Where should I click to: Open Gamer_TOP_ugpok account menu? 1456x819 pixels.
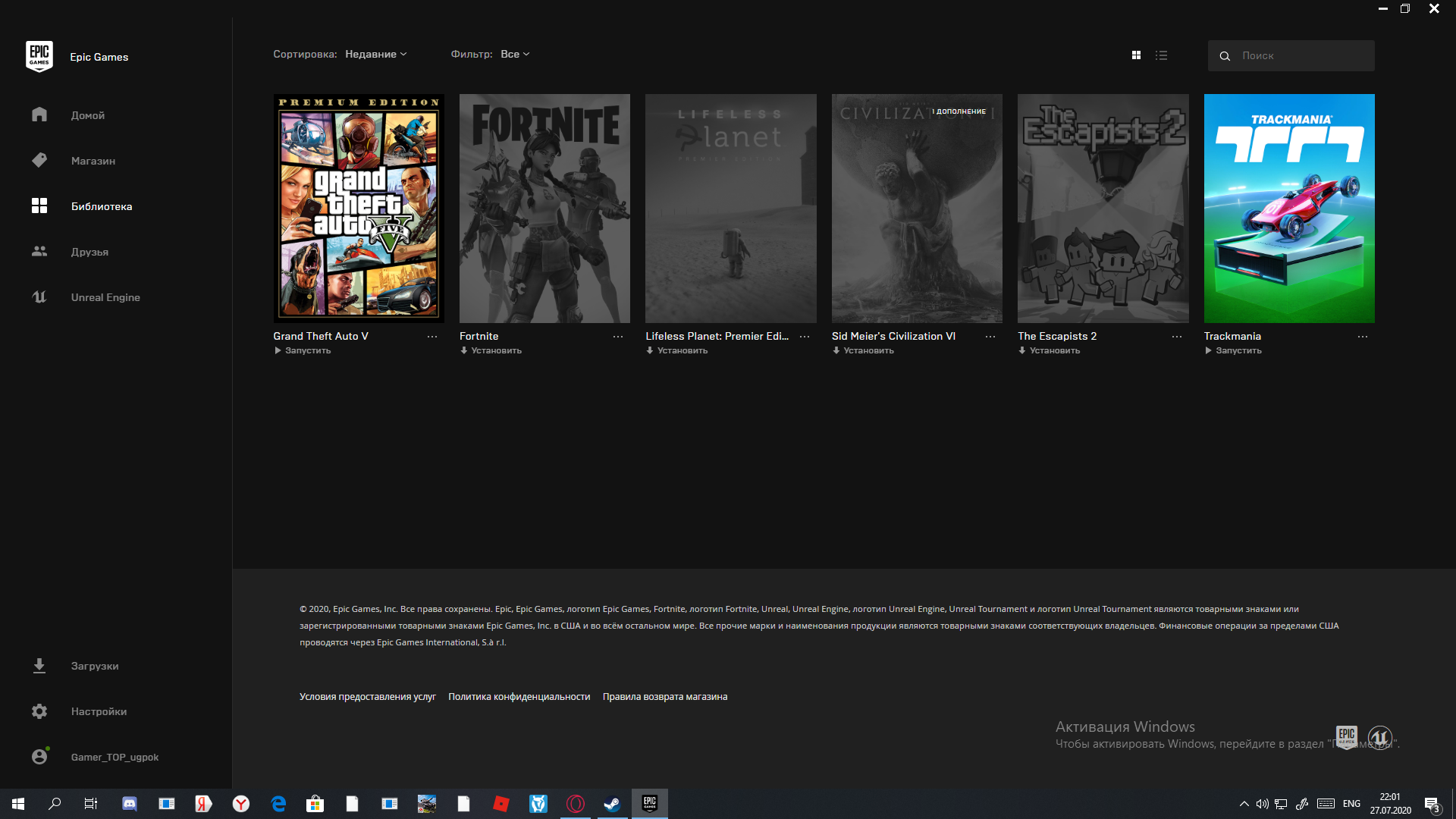pos(116,757)
